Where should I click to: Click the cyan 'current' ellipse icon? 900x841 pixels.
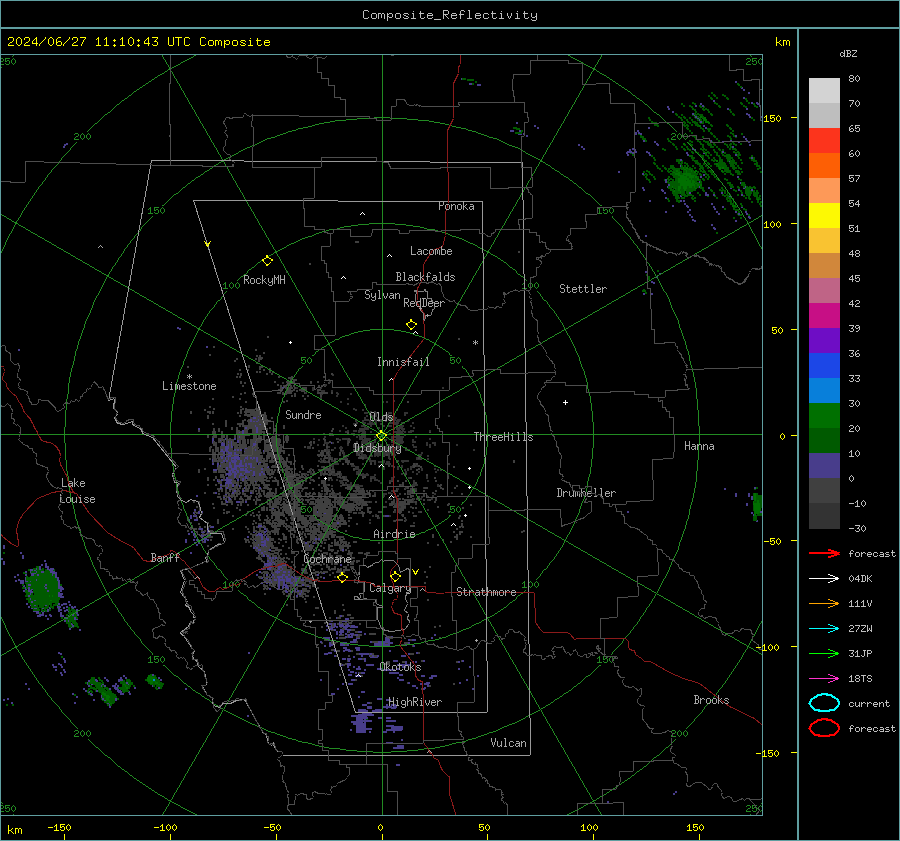[824, 703]
